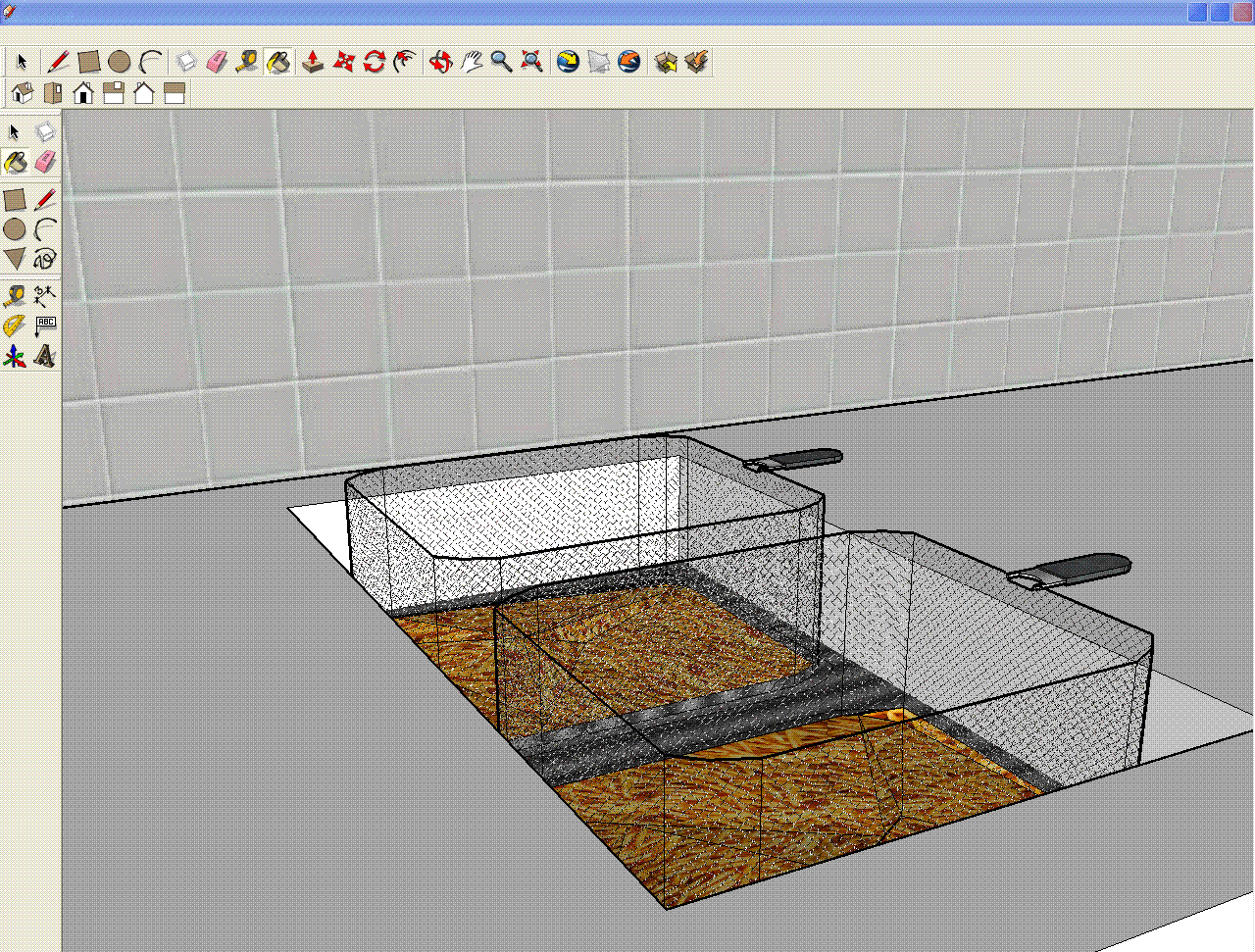Select the Polygon tool in left toolbar

[15, 259]
